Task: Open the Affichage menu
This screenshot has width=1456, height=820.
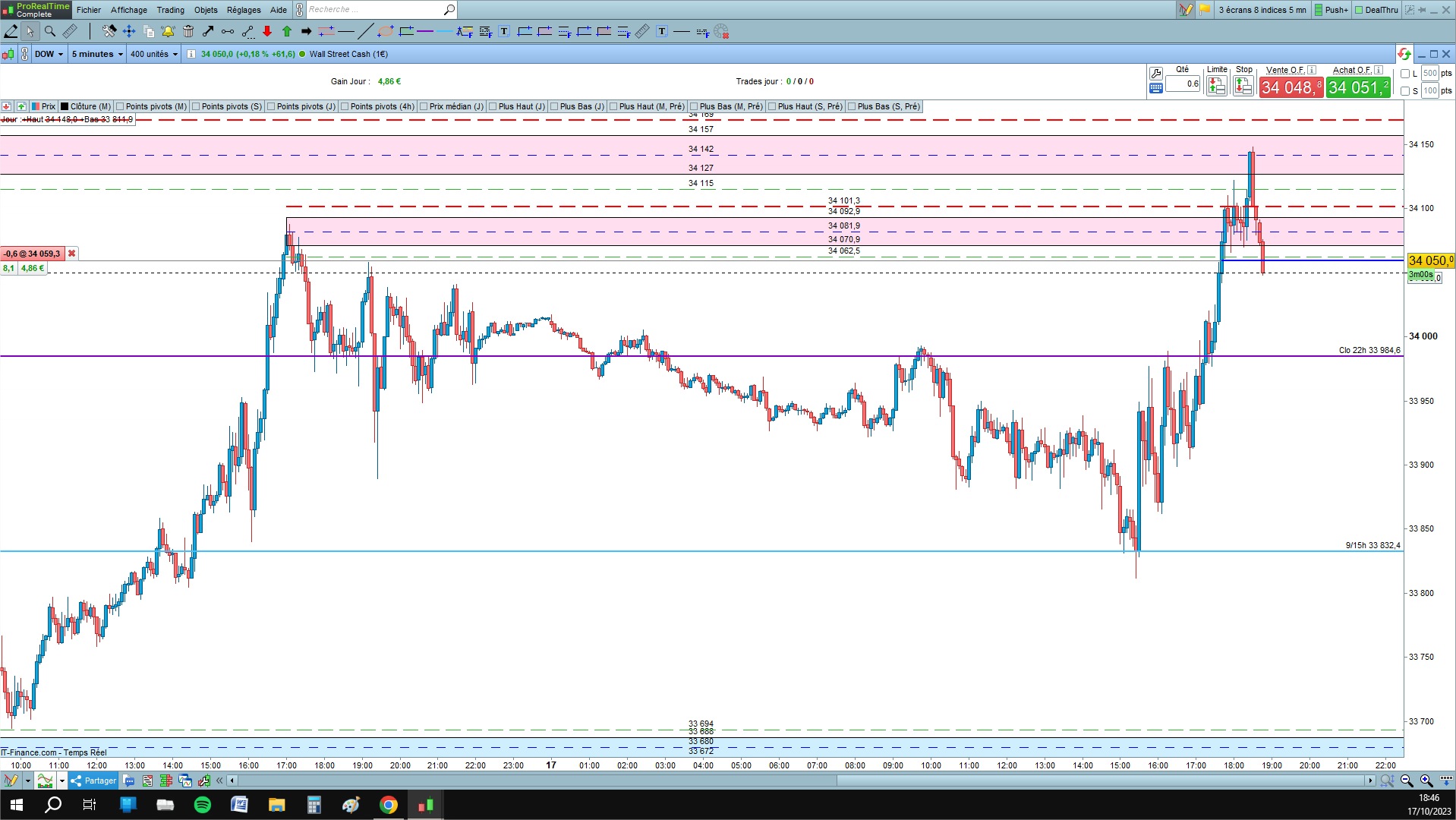Action: [x=129, y=10]
